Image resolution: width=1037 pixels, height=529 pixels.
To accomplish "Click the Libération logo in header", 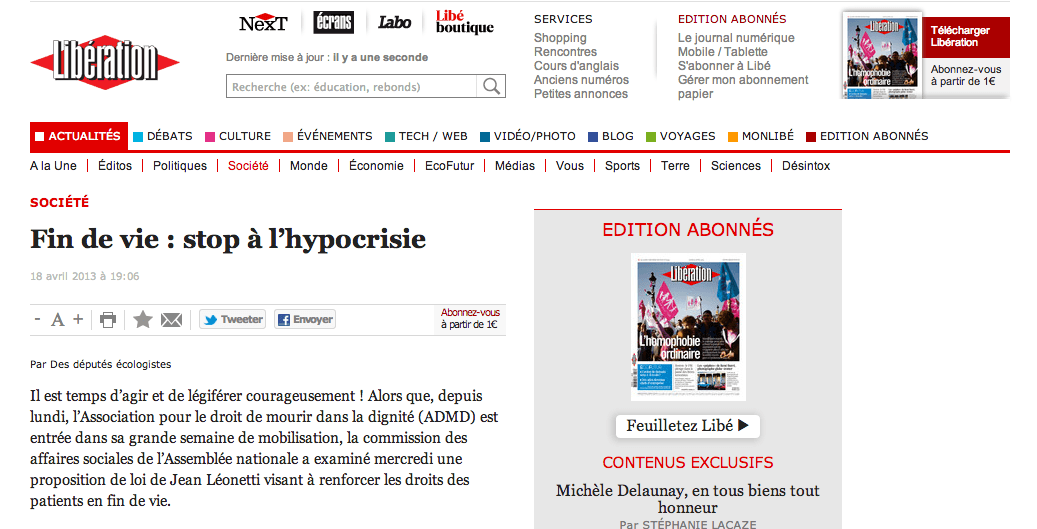I will (104, 61).
